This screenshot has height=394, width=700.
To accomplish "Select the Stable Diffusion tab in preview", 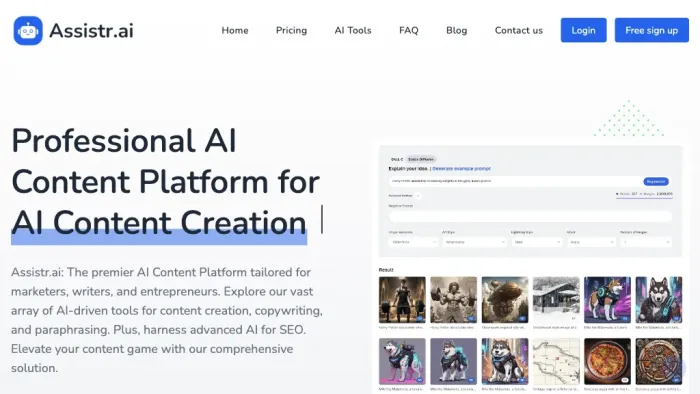I will 421,159.
